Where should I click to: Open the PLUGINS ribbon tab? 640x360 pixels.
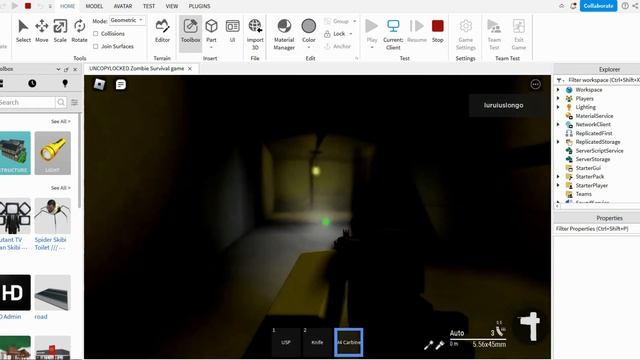click(200, 6)
